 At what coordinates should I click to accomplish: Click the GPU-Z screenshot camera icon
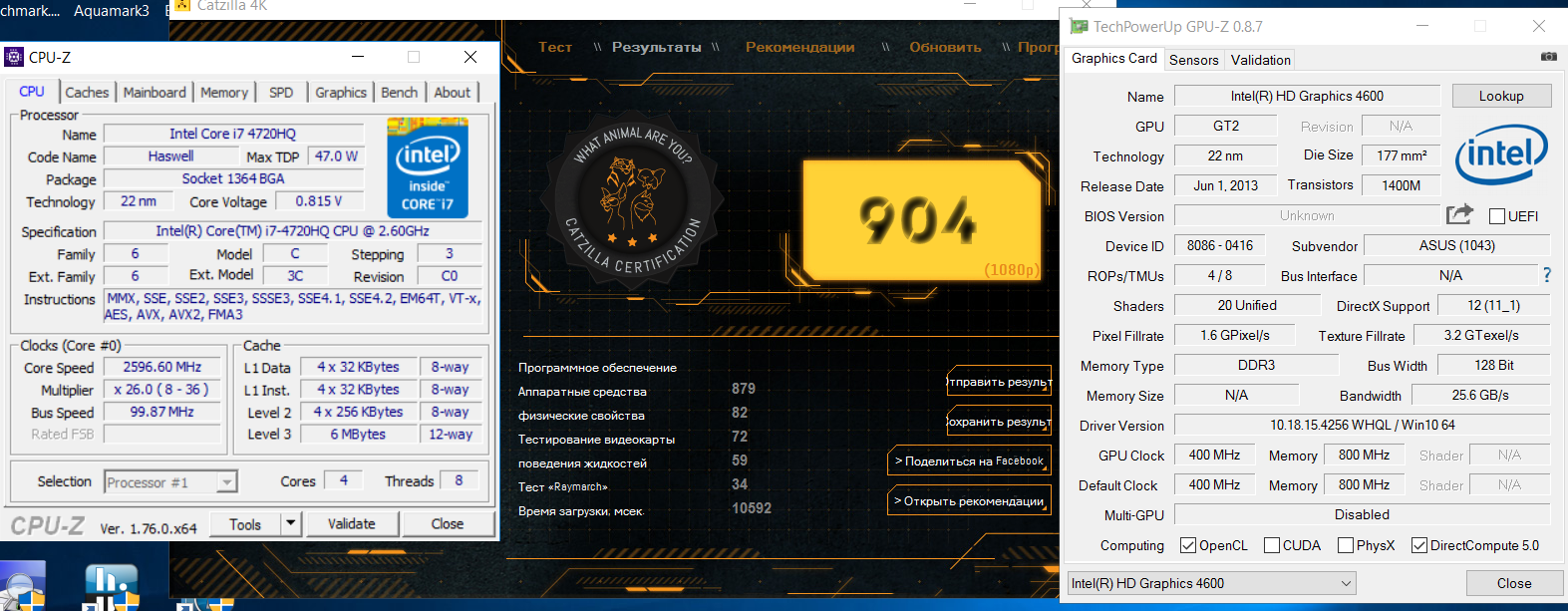coord(1548,57)
